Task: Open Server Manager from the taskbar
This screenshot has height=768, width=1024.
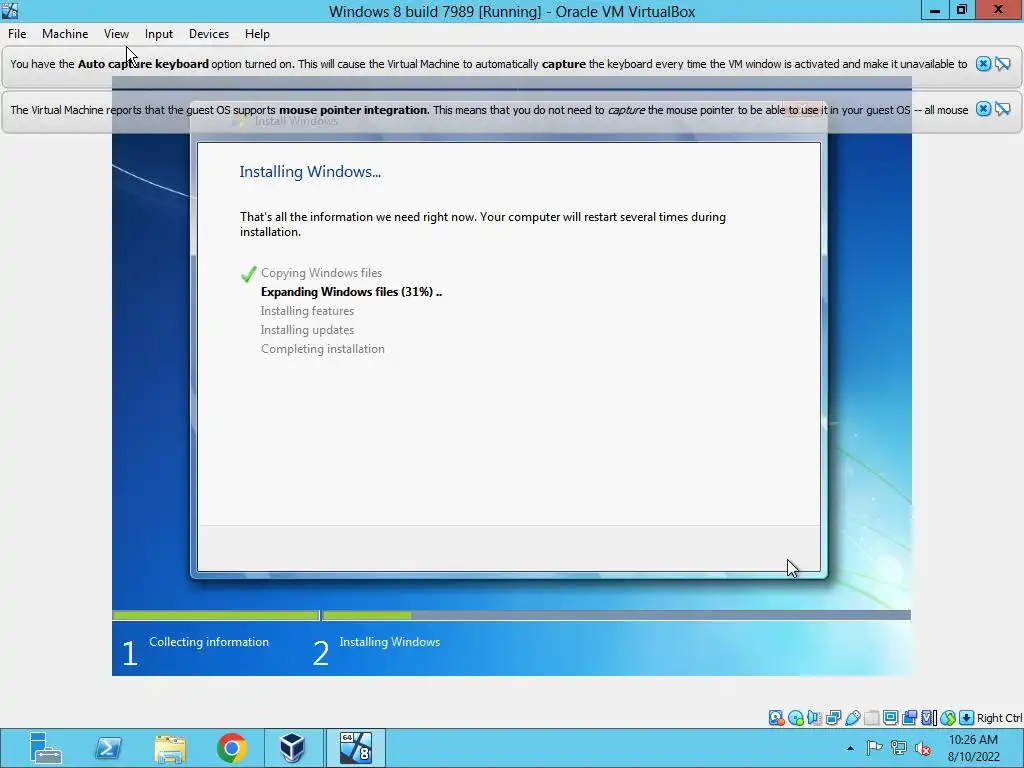Action: coord(46,748)
